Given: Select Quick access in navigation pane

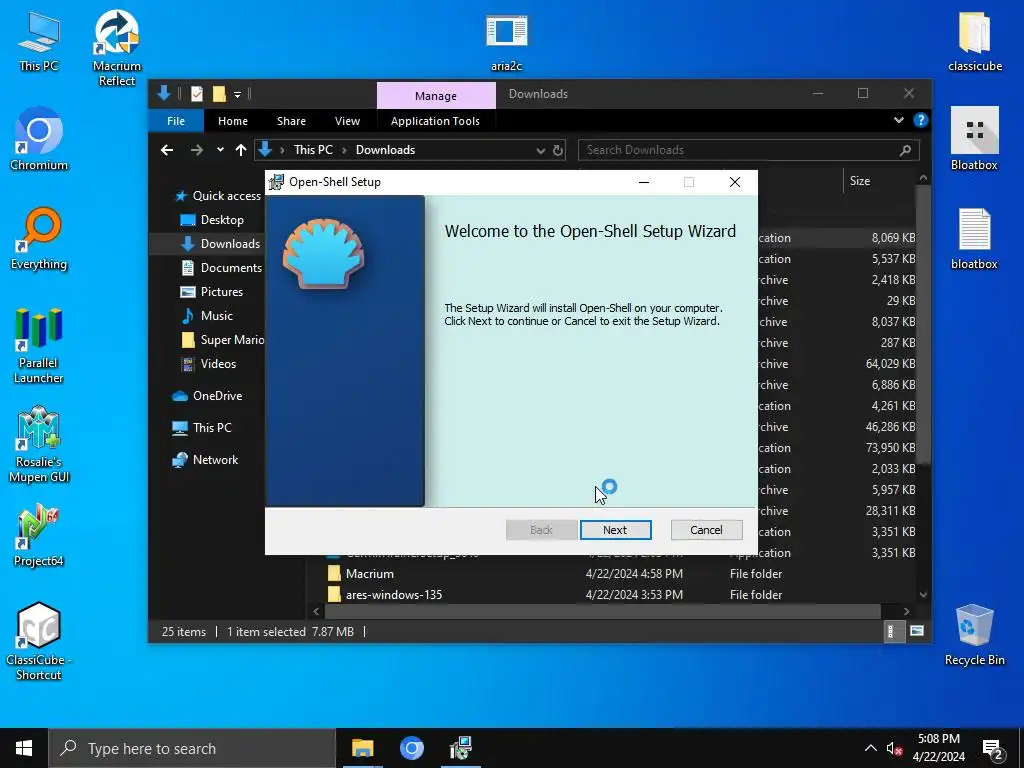Looking at the screenshot, I should (x=219, y=196).
